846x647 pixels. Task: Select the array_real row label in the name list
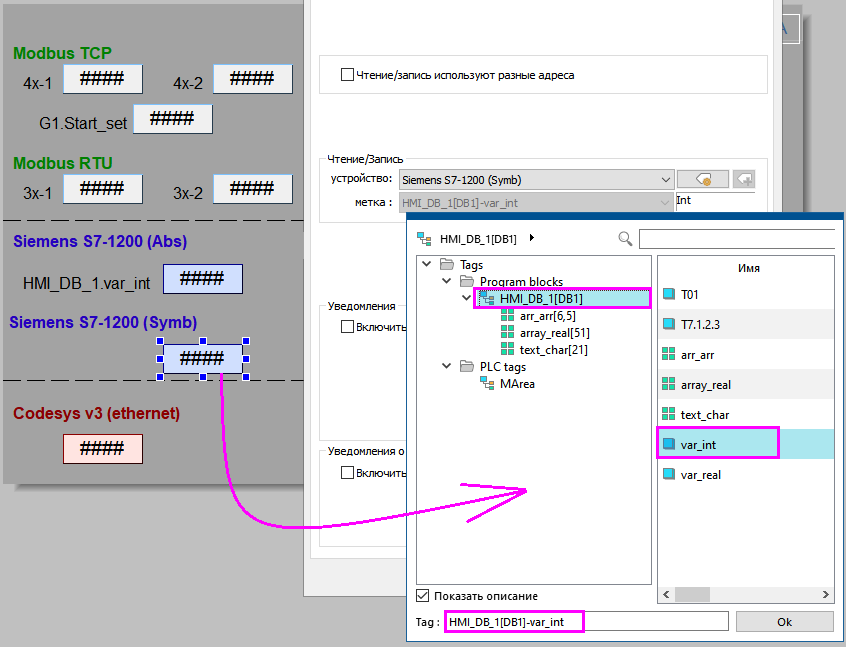706,385
